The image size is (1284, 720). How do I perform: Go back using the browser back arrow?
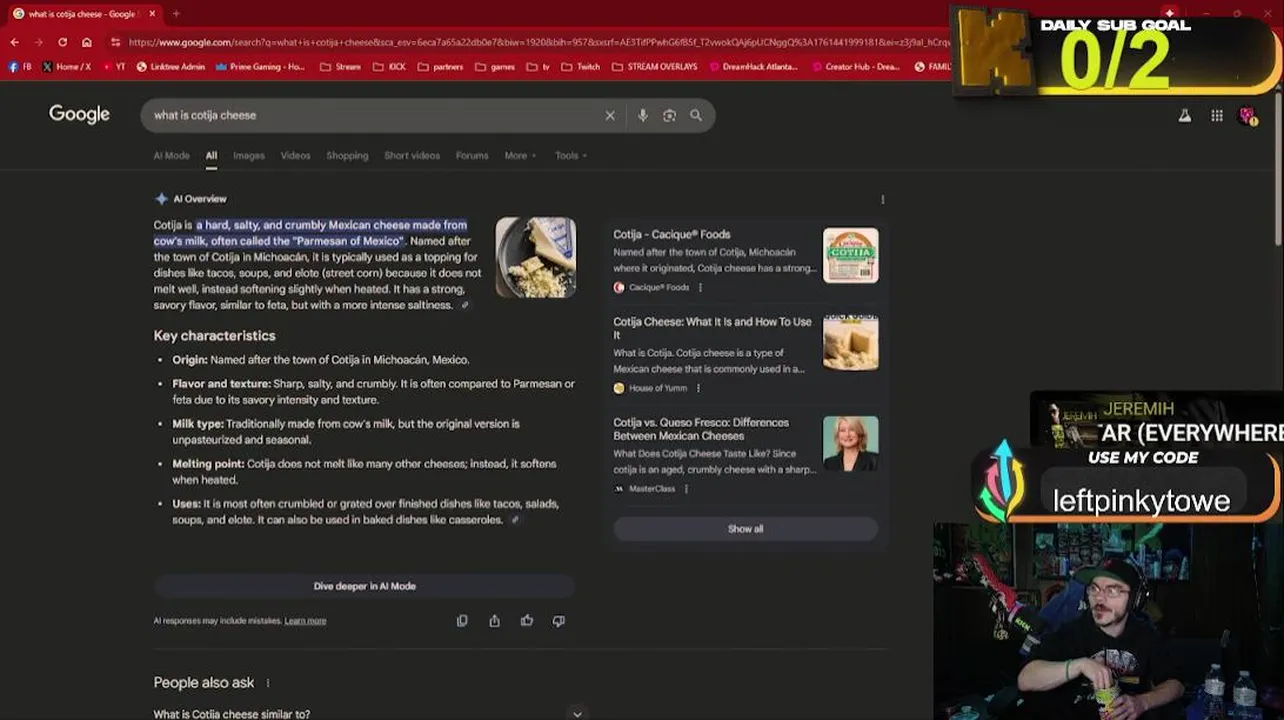pos(14,42)
